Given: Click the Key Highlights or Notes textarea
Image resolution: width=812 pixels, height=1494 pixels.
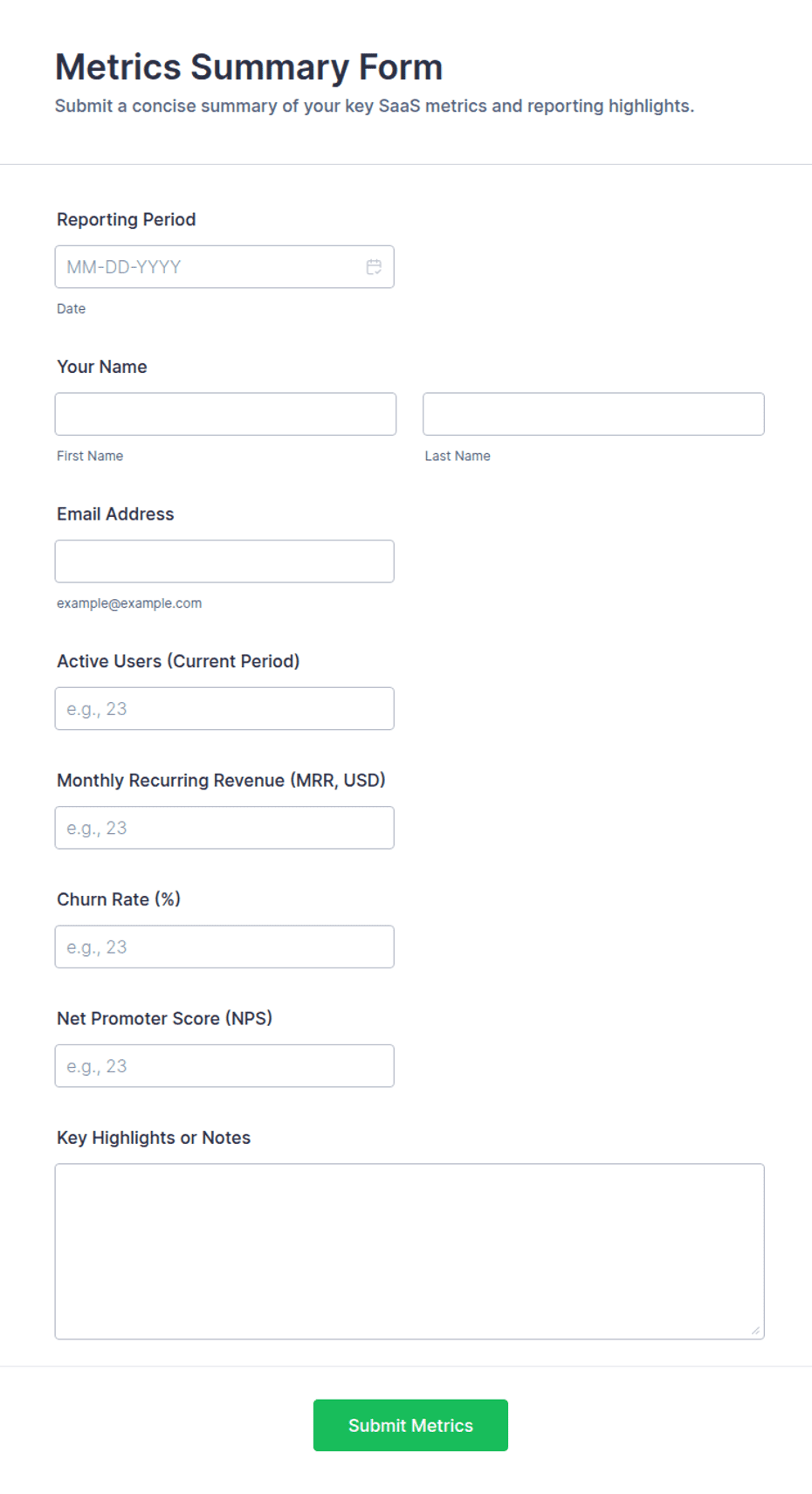Looking at the screenshot, I should click(x=409, y=1251).
